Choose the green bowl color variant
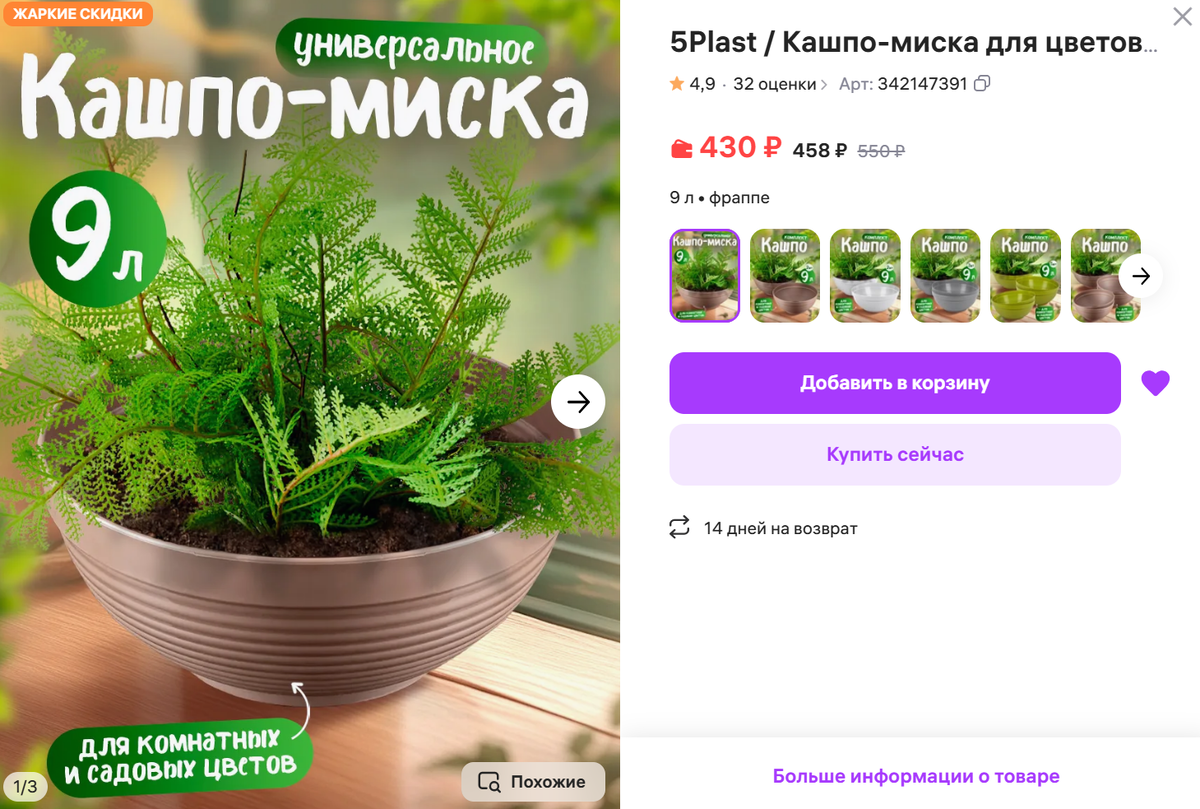This screenshot has width=1200, height=809. [1025, 276]
